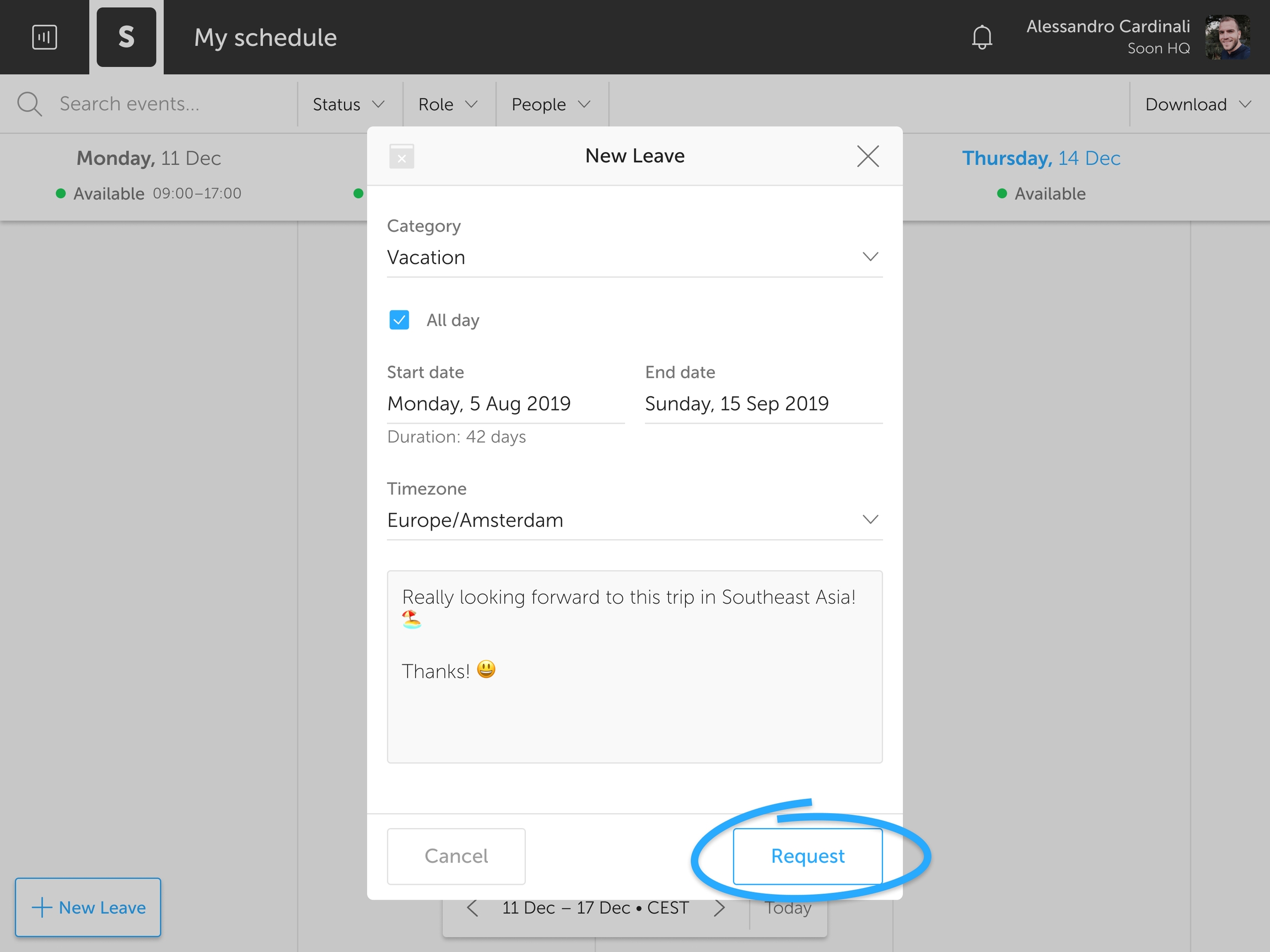Go to previous week arrow

point(472,908)
